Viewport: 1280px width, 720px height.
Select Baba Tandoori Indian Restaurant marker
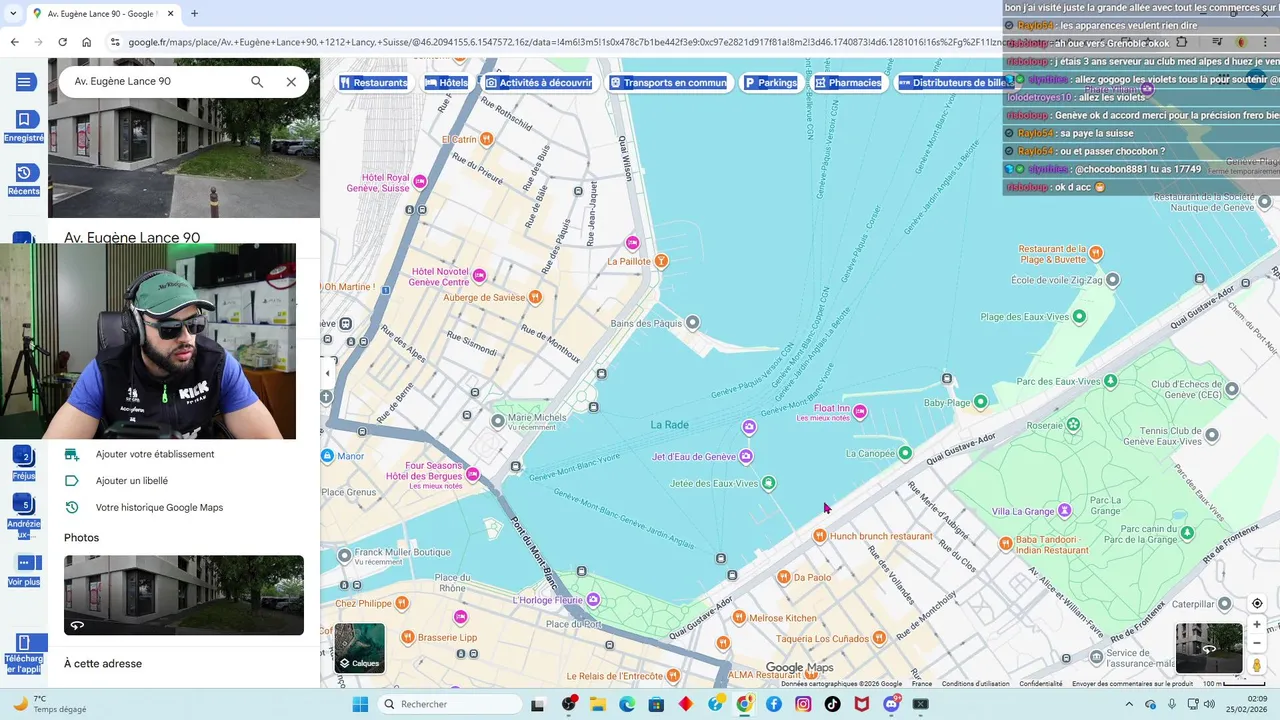(1006, 544)
